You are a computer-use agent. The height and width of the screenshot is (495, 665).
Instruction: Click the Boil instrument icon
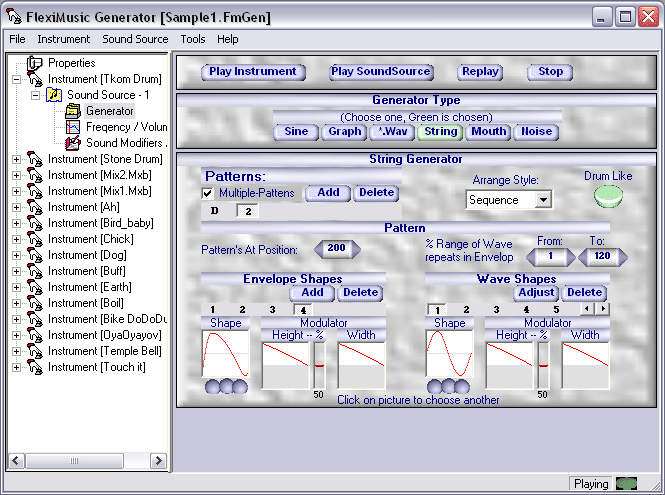point(35,303)
